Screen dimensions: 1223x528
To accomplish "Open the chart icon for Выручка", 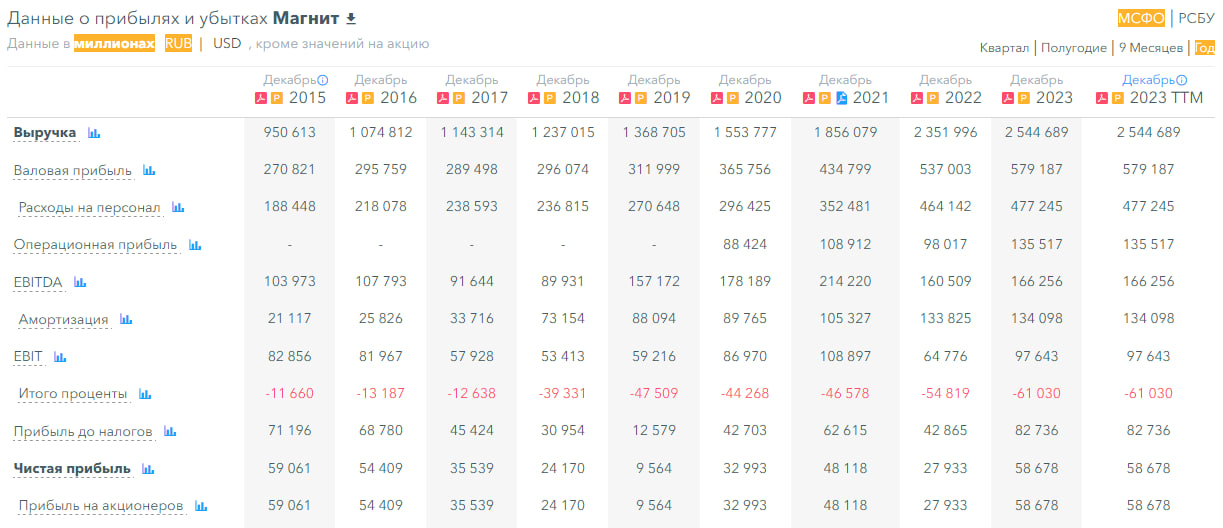I will click(x=94, y=133).
